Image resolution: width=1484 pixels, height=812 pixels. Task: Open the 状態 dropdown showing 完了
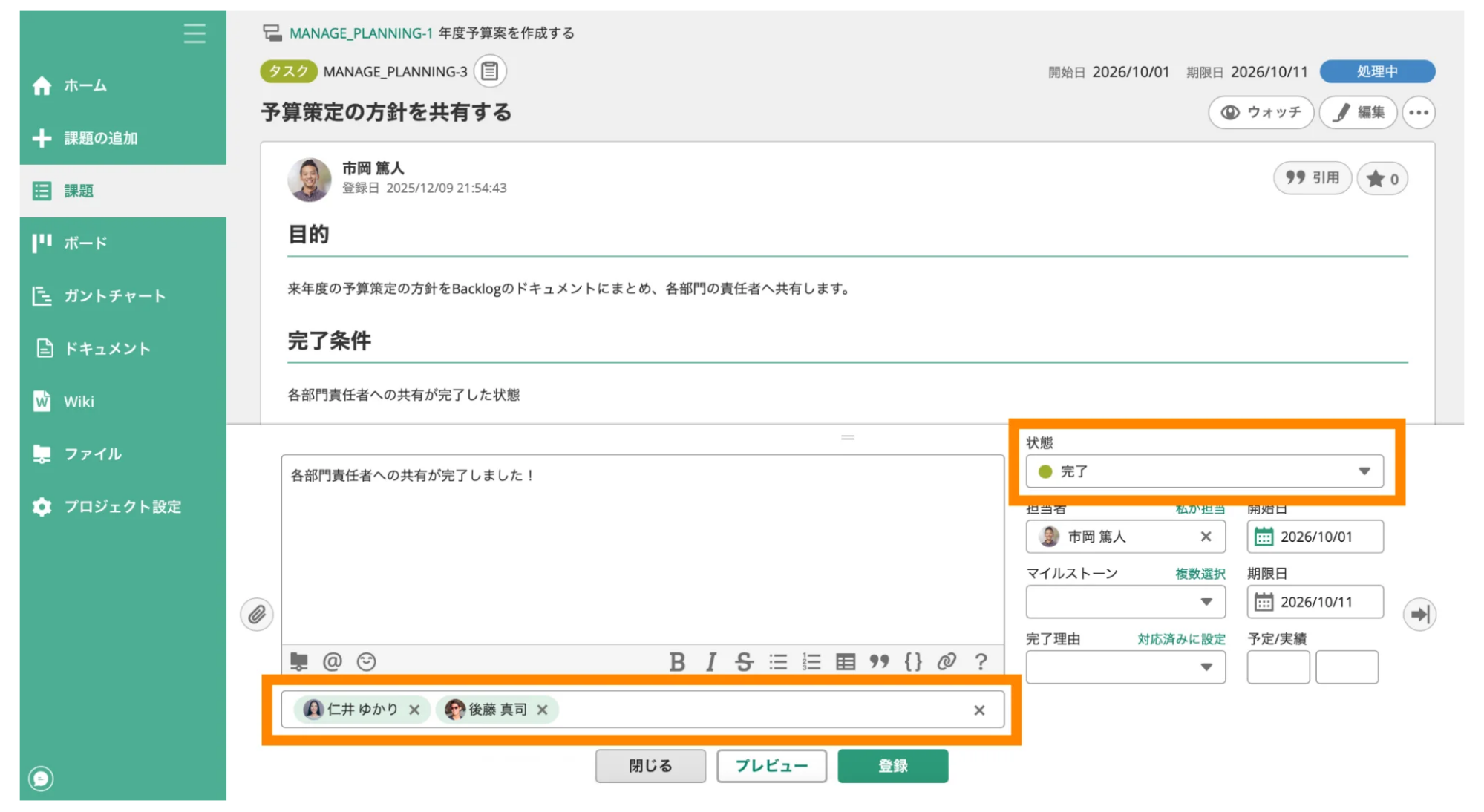point(1204,471)
